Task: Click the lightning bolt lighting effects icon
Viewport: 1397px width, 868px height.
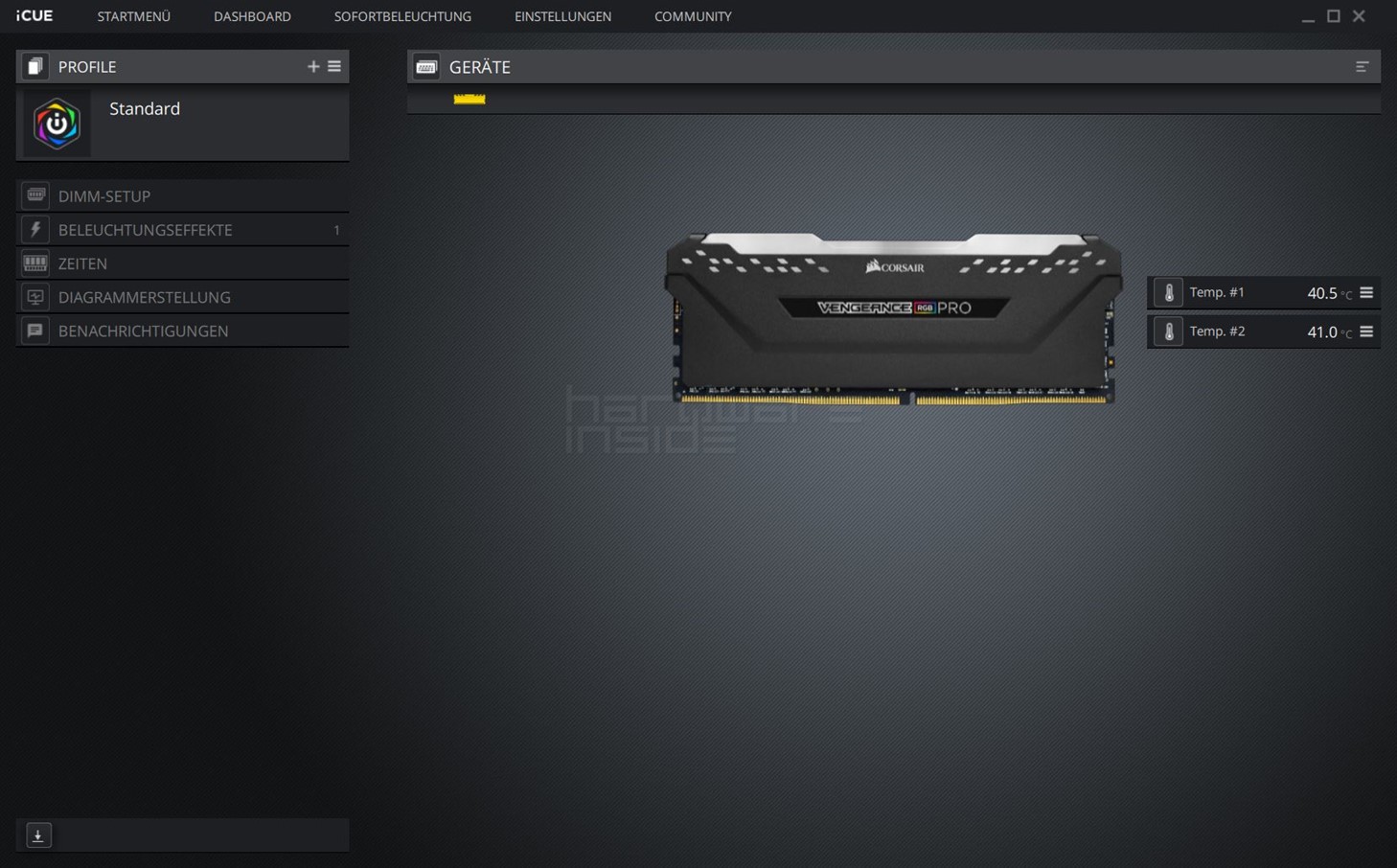Action: click(35, 229)
